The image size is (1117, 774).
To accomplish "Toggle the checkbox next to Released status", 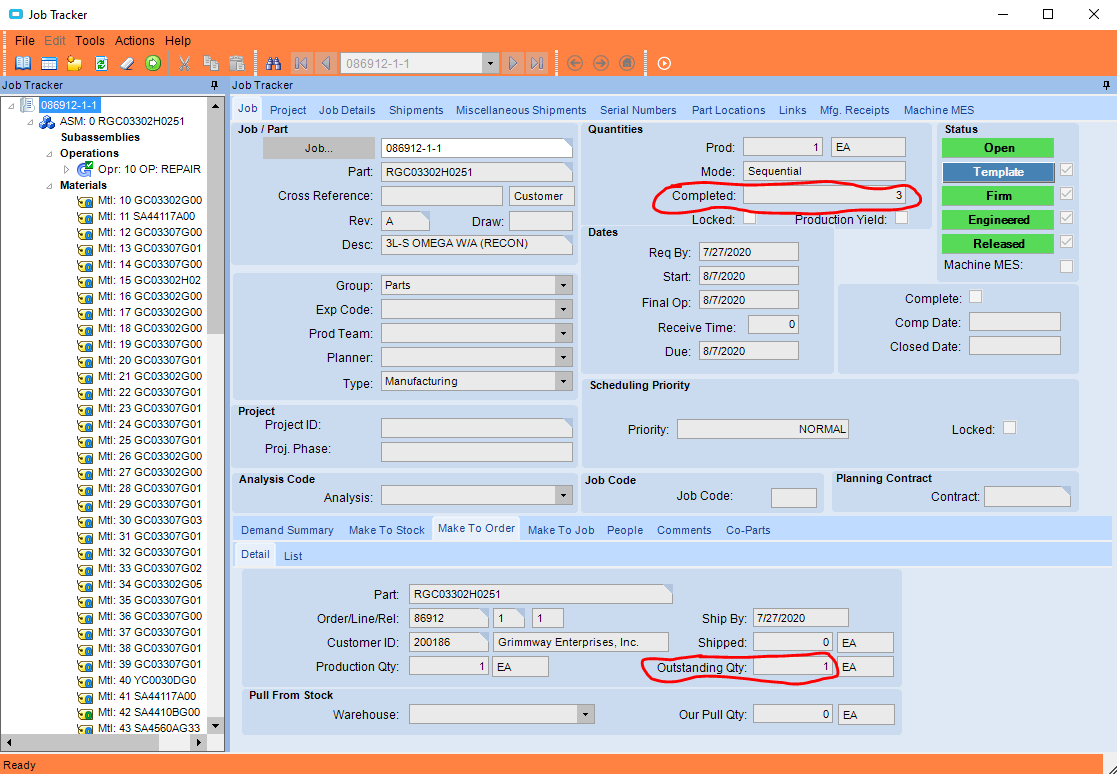I will pyautogui.click(x=1066, y=241).
